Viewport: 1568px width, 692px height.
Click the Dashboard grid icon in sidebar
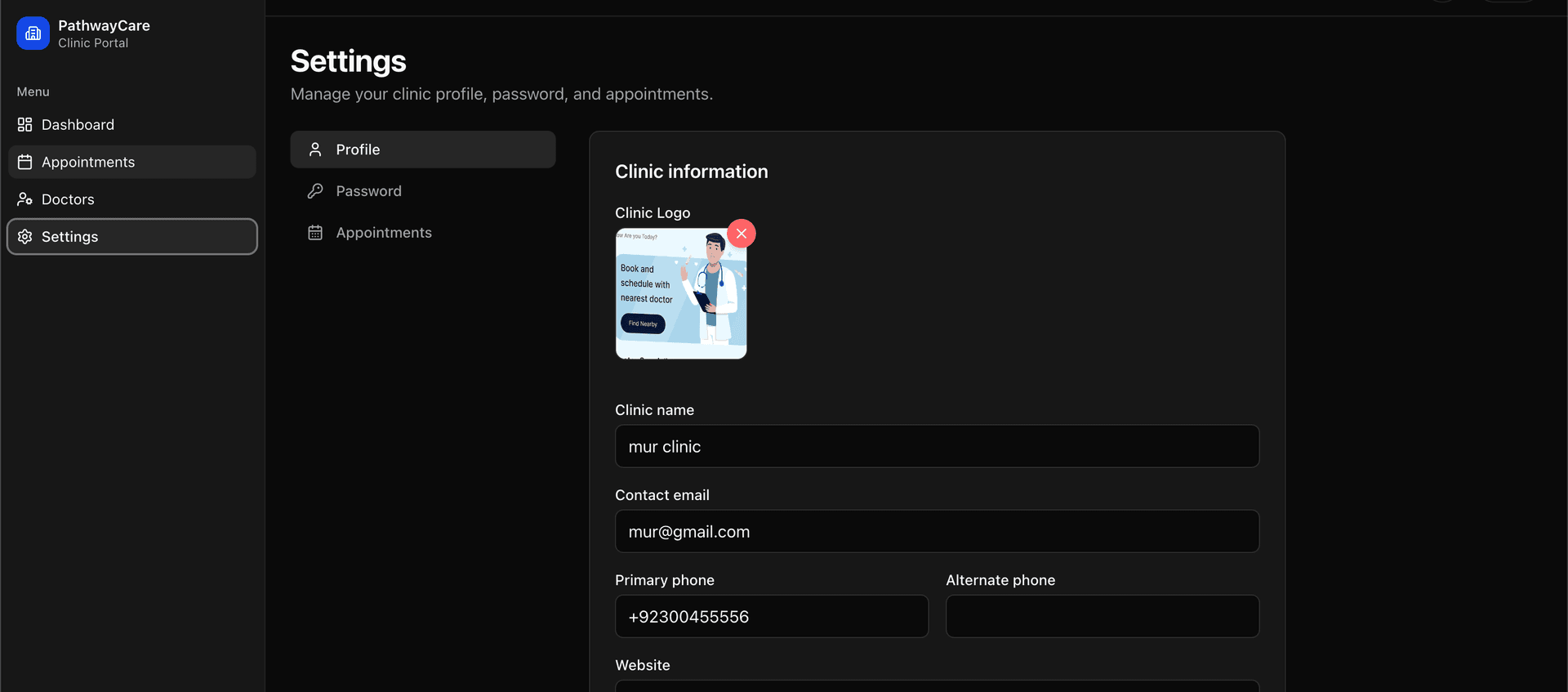[x=25, y=125]
